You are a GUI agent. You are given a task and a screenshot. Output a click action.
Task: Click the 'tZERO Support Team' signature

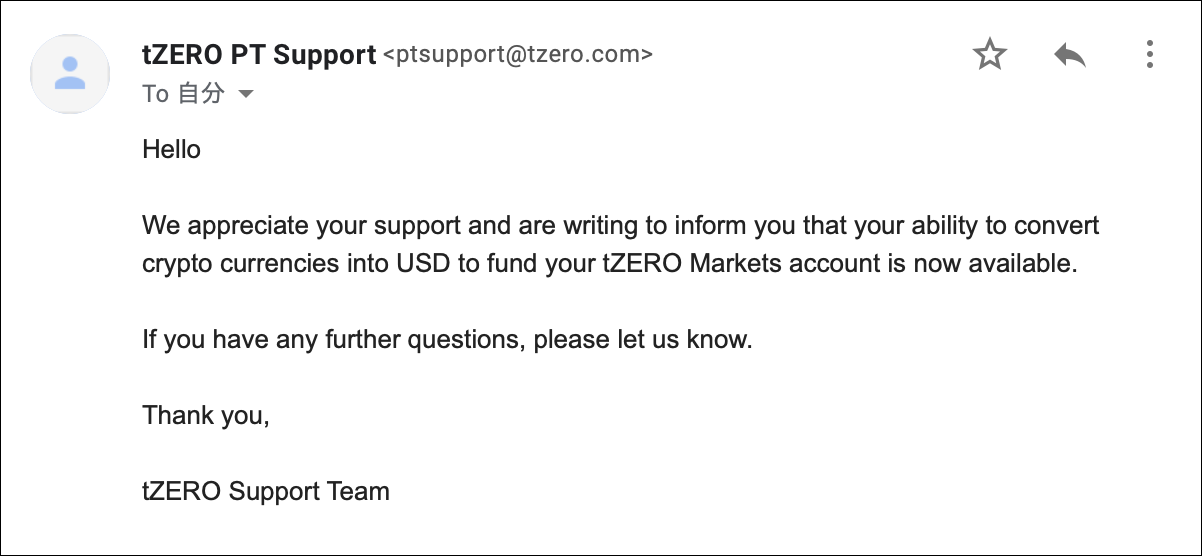point(266,491)
